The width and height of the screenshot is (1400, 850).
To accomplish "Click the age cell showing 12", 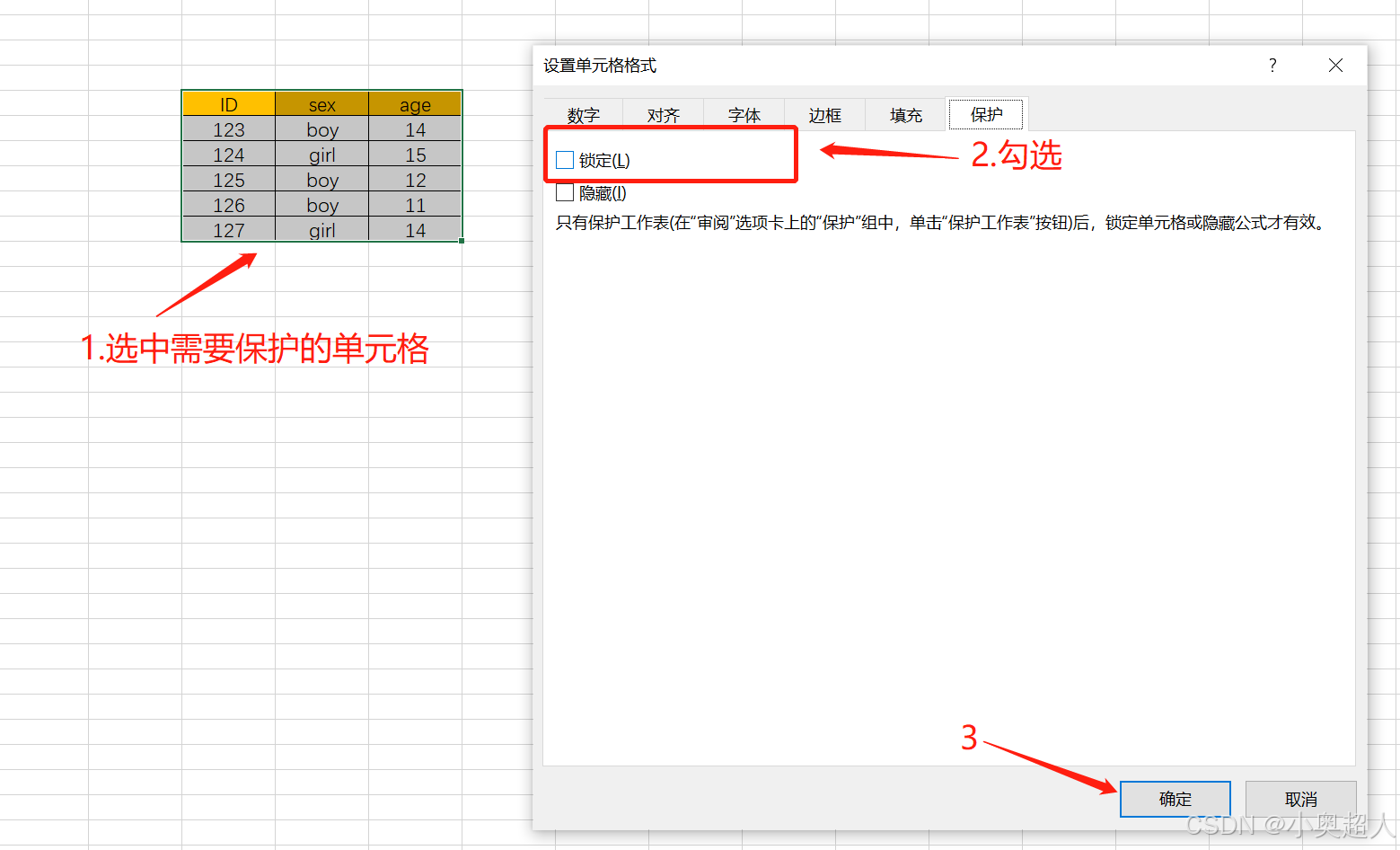I will coord(415,180).
